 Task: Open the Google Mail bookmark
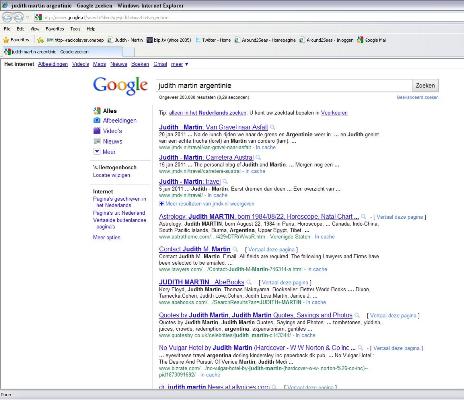coord(371,40)
